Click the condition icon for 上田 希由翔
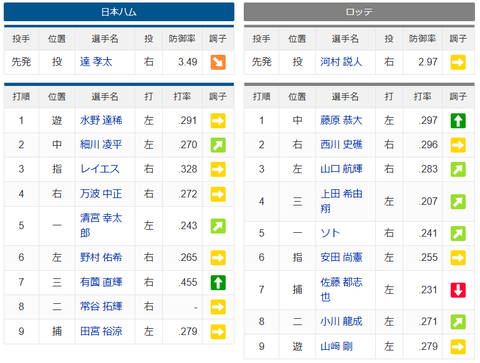This screenshot has width=480, height=363. pos(458,202)
